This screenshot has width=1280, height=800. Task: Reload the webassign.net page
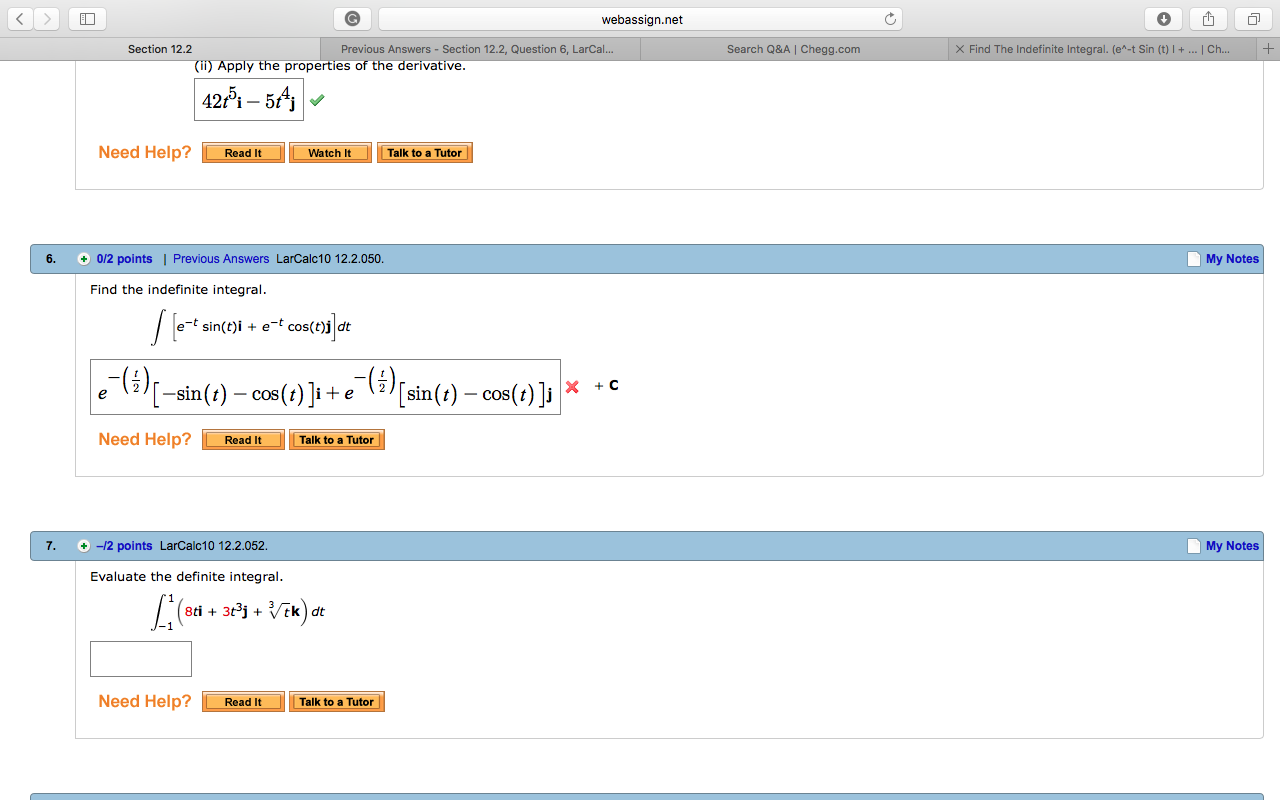tap(888, 18)
